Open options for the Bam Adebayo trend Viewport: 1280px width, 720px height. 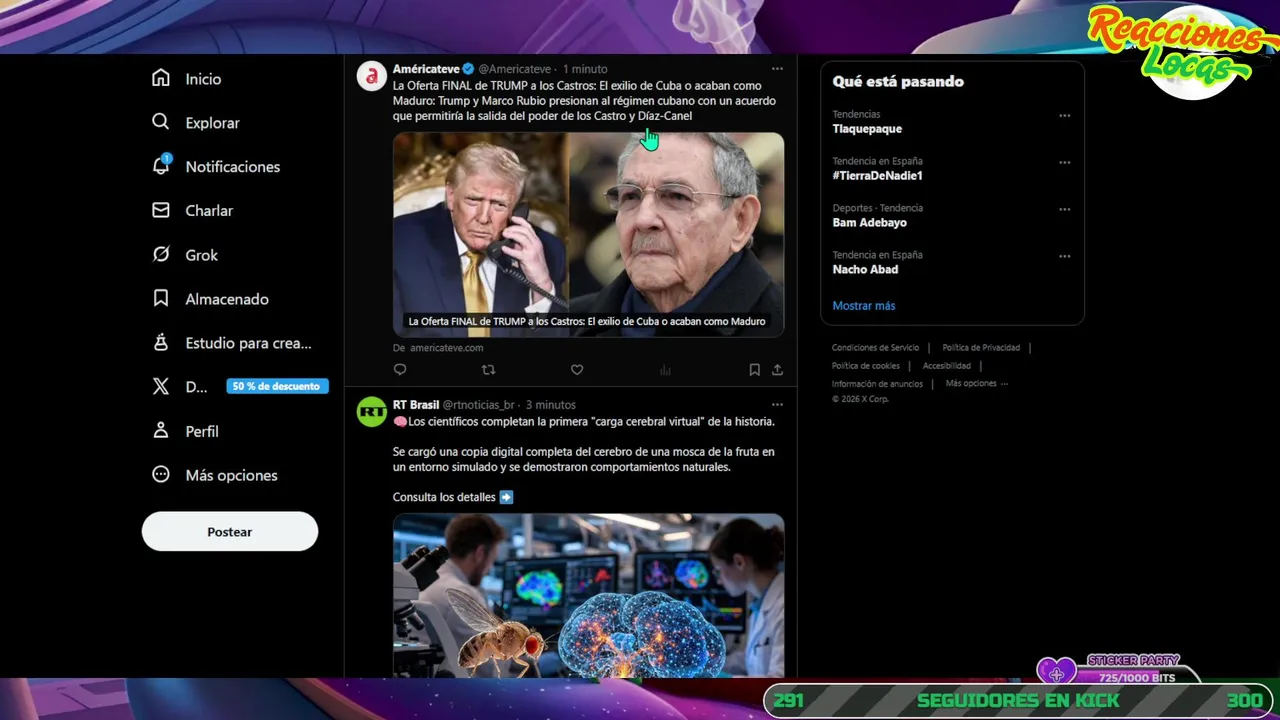click(x=1065, y=209)
